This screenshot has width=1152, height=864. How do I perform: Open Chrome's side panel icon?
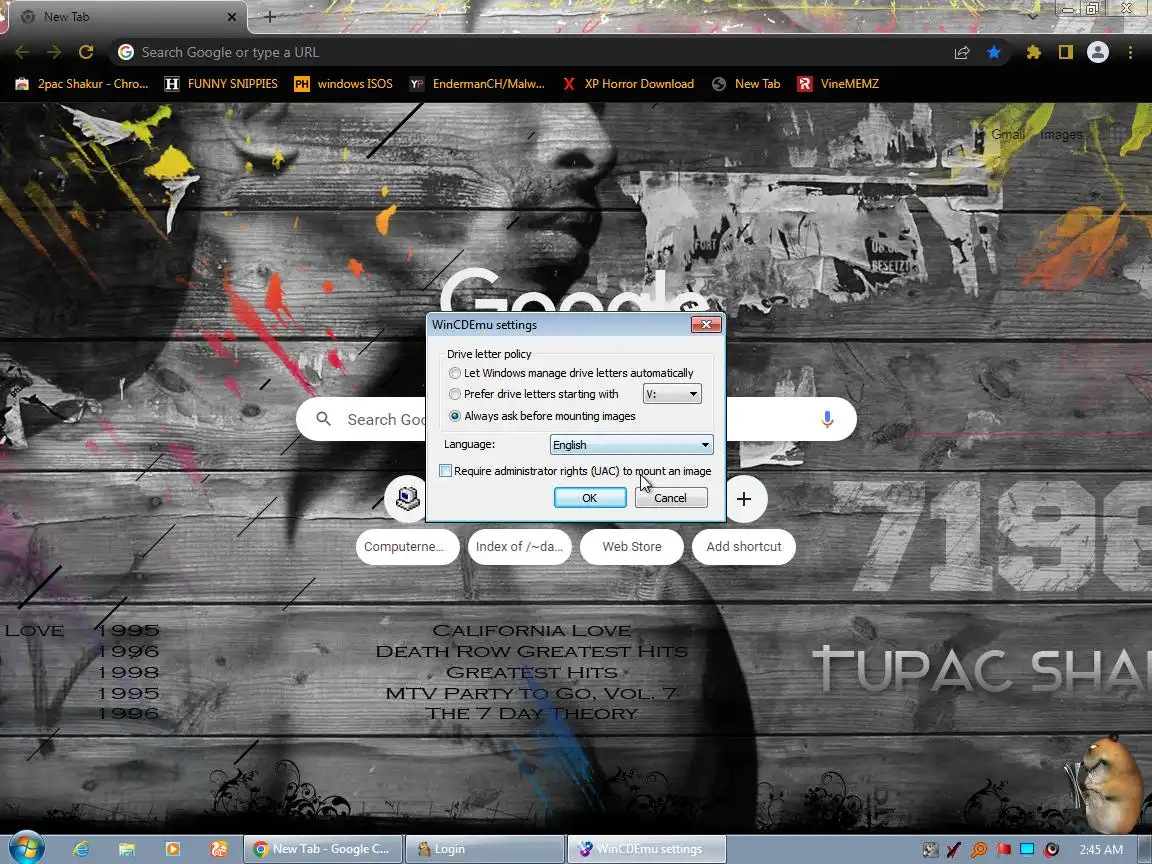[x=1065, y=52]
